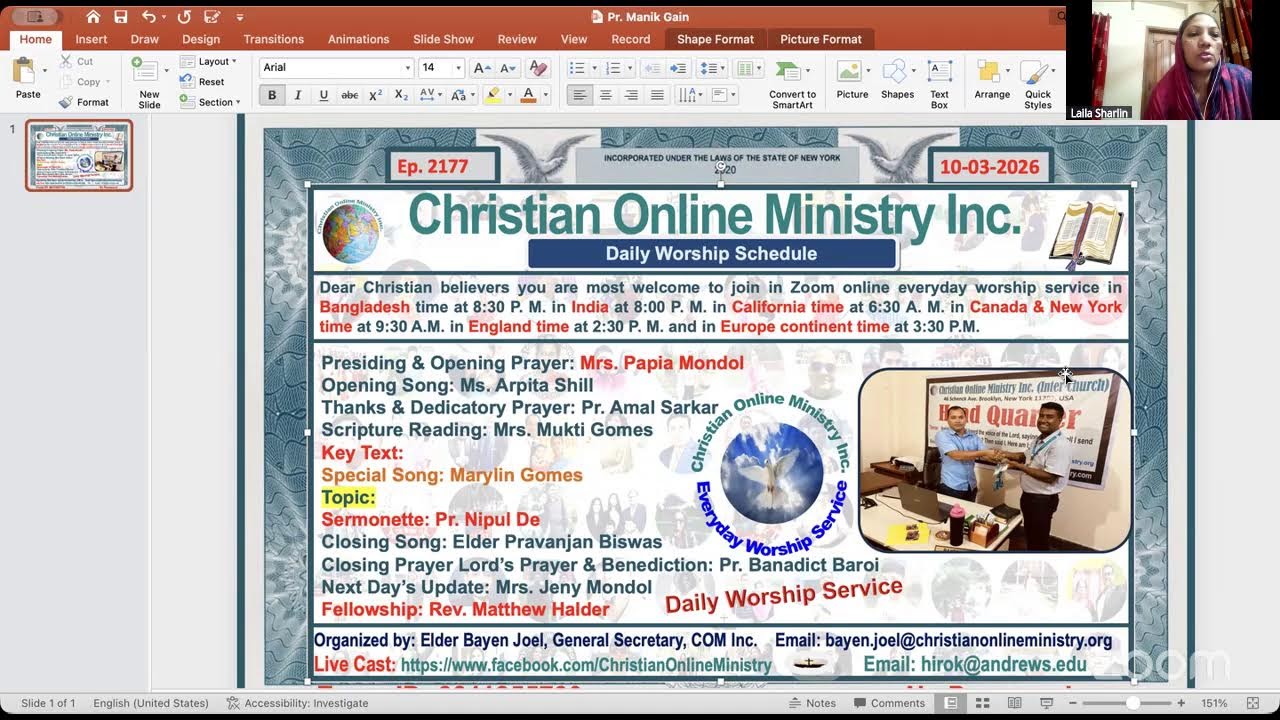This screenshot has width=1280, height=720.
Task: Align text left
Action: coord(579,95)
